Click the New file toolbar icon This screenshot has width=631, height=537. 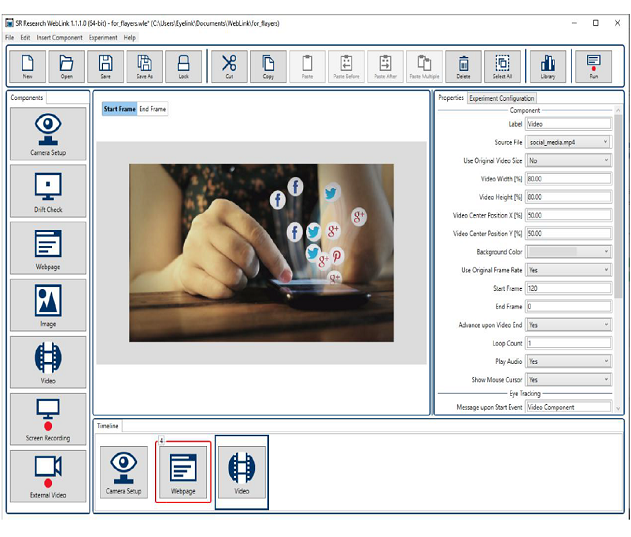click(x=28, y=66)
